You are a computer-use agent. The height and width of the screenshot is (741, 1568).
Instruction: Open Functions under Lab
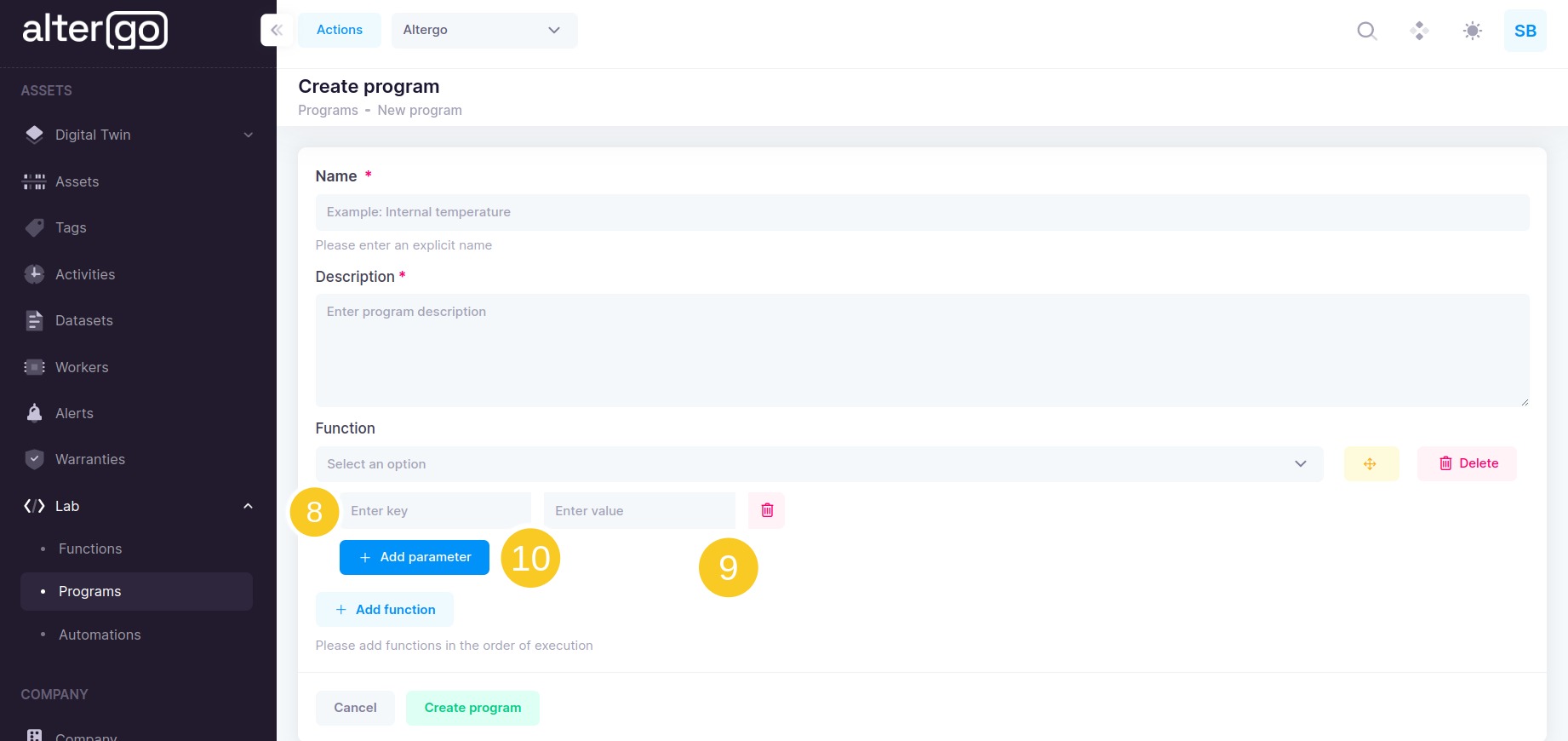pyautogui.click(x=90, y=549)
